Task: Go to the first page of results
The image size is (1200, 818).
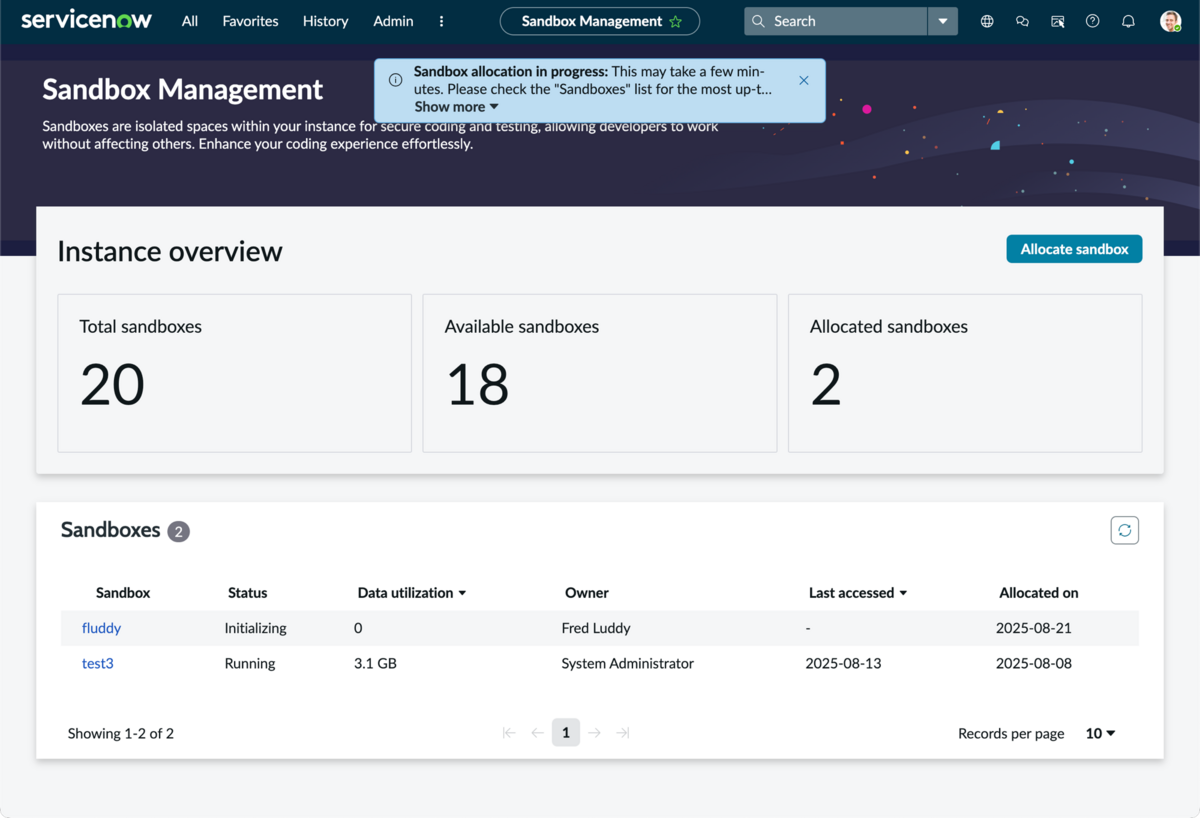Action: pyautogui.click(x=509, y=733)
